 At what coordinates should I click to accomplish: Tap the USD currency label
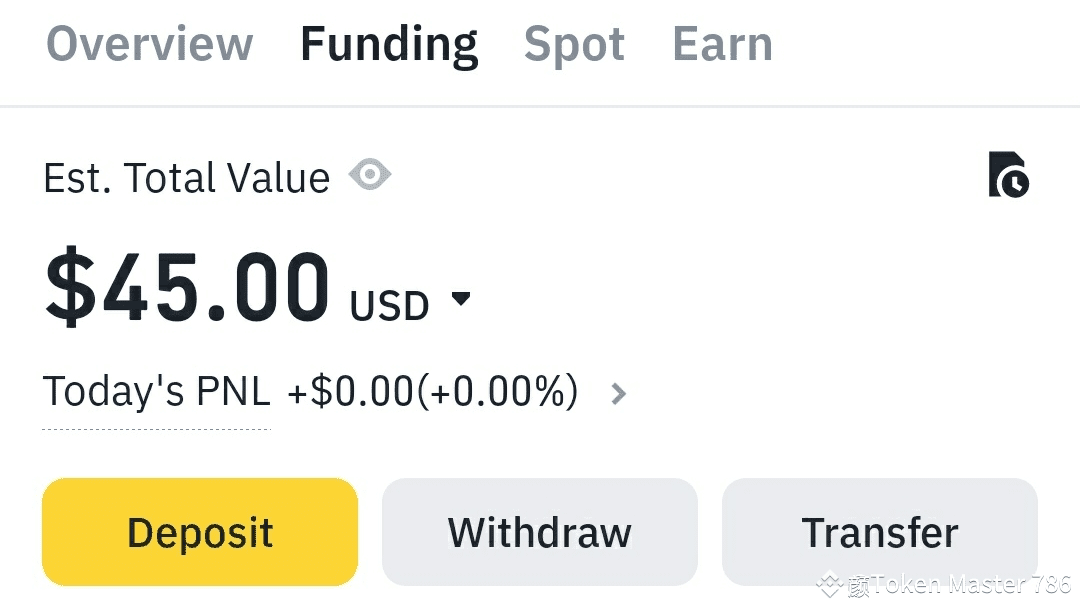click(389, 306)
